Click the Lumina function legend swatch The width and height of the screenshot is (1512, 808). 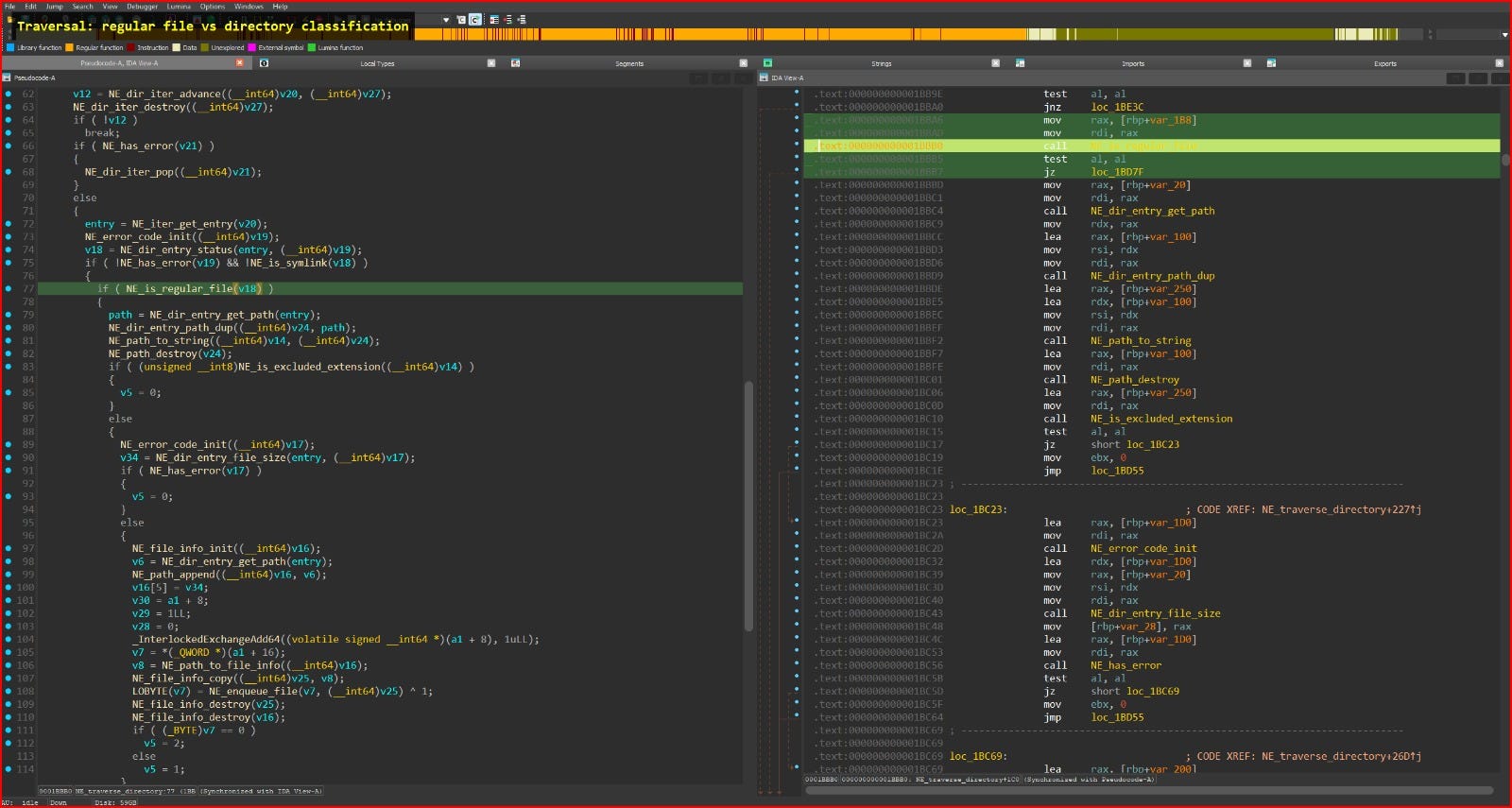pos(312,47)
